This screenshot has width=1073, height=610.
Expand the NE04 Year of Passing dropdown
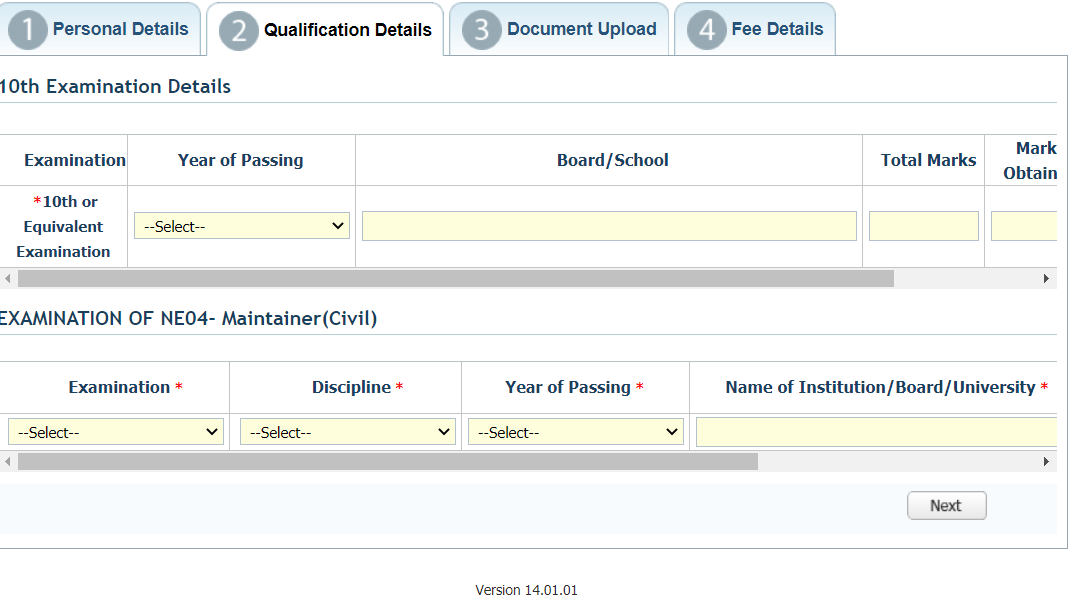click(576, 432)
